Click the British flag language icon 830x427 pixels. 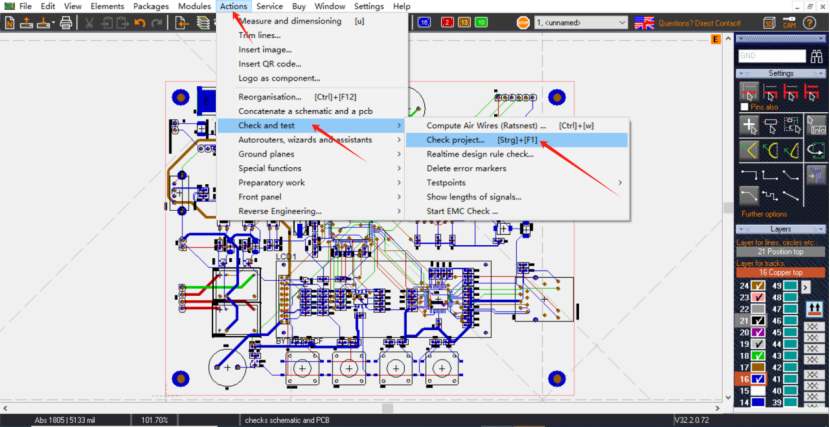[x=644, y=23]
